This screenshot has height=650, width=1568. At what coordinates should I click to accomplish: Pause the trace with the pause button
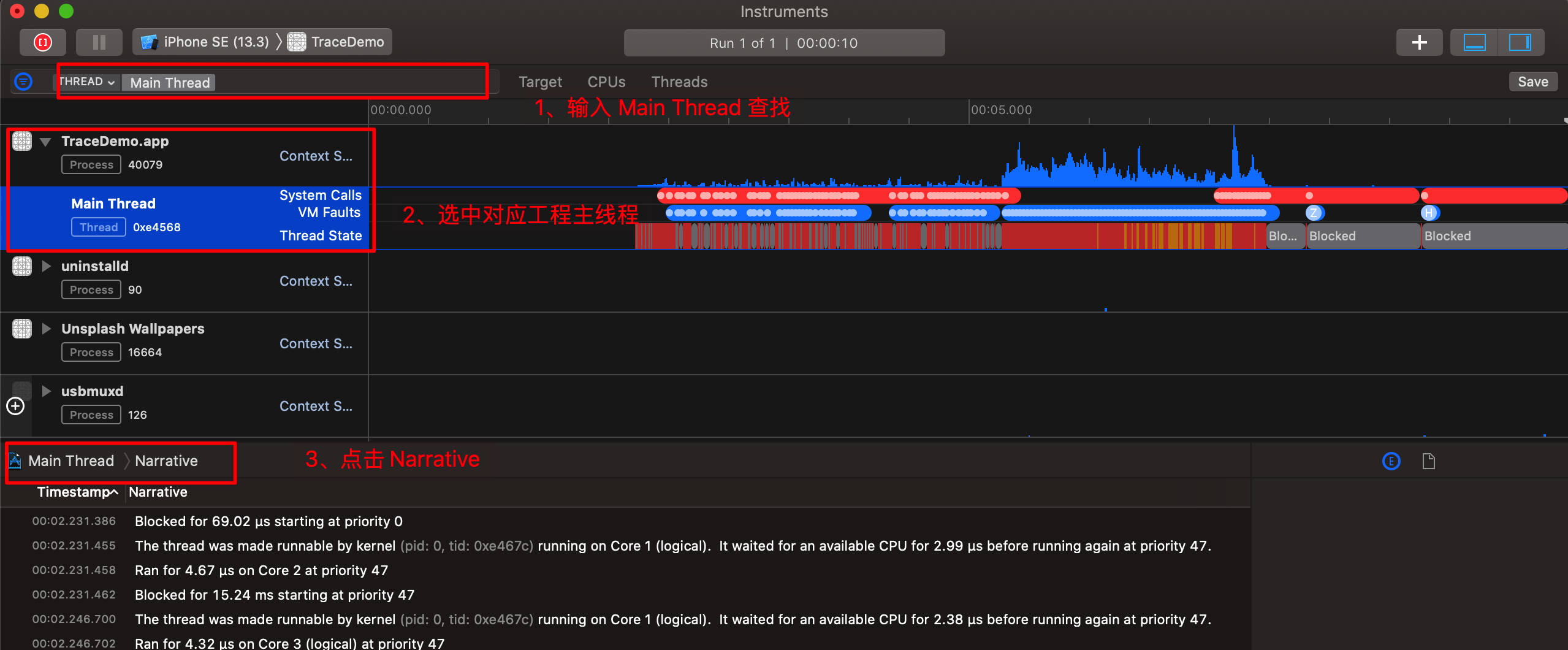(99, 42)
